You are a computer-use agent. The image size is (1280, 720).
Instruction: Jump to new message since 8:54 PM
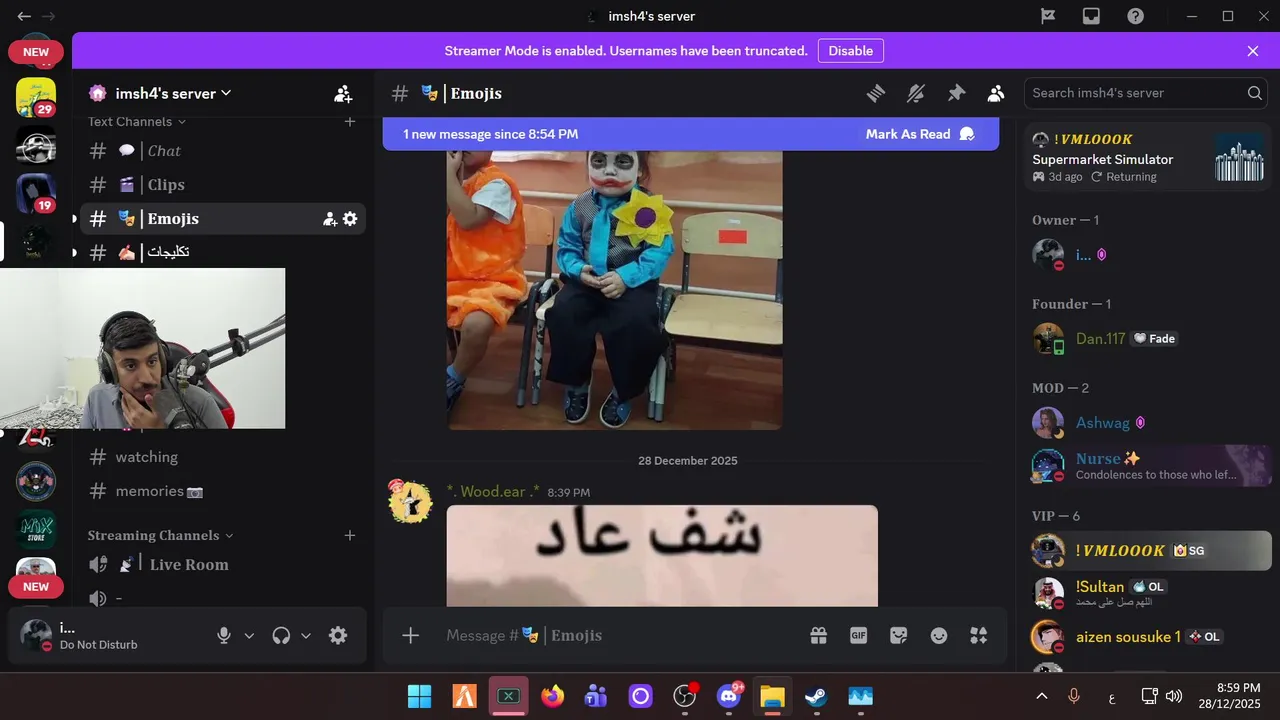tap(490, 134)
